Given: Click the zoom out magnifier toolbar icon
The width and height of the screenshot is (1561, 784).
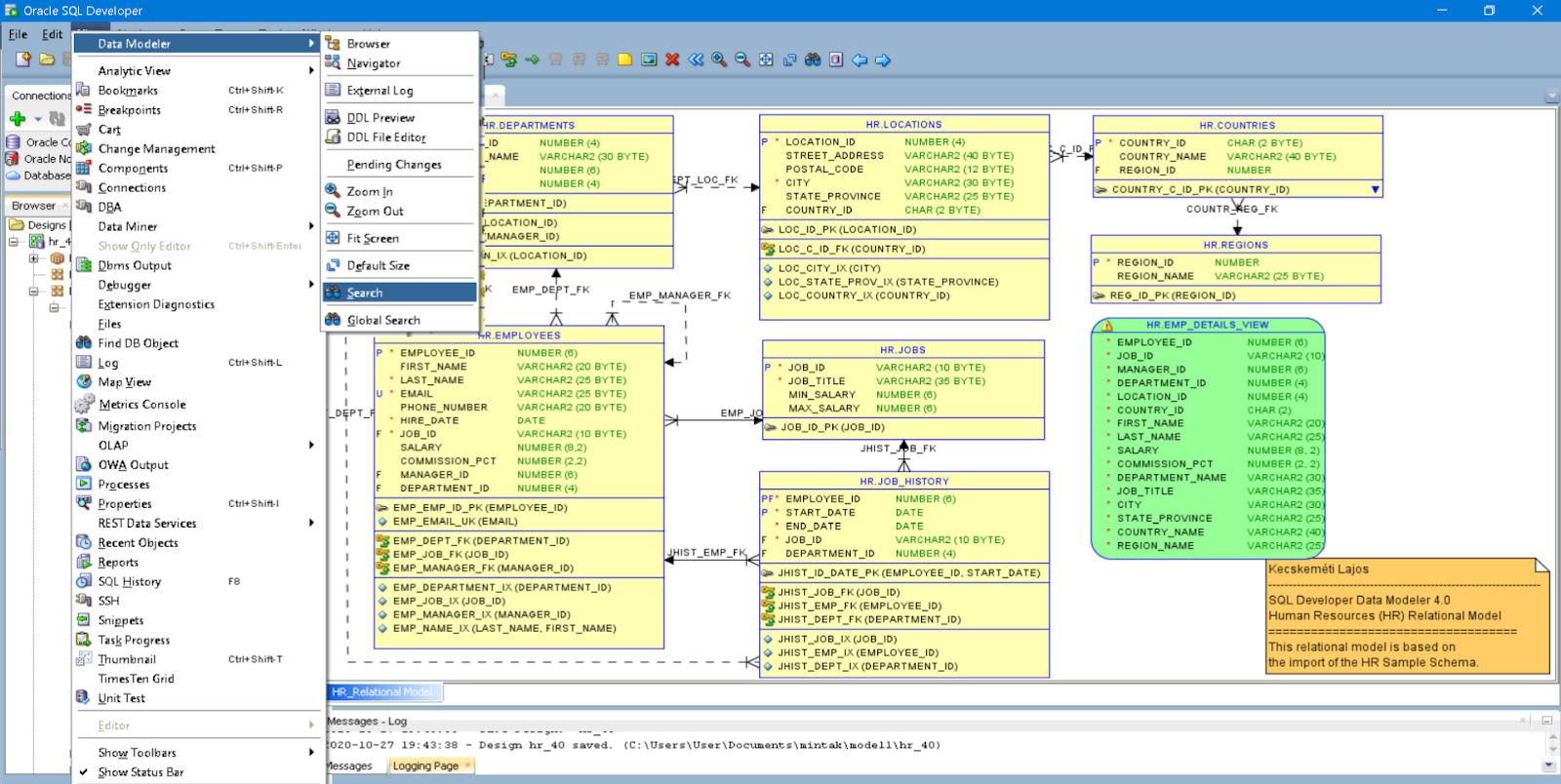Looking at the screenshot, I should click(x=742, y=59).
